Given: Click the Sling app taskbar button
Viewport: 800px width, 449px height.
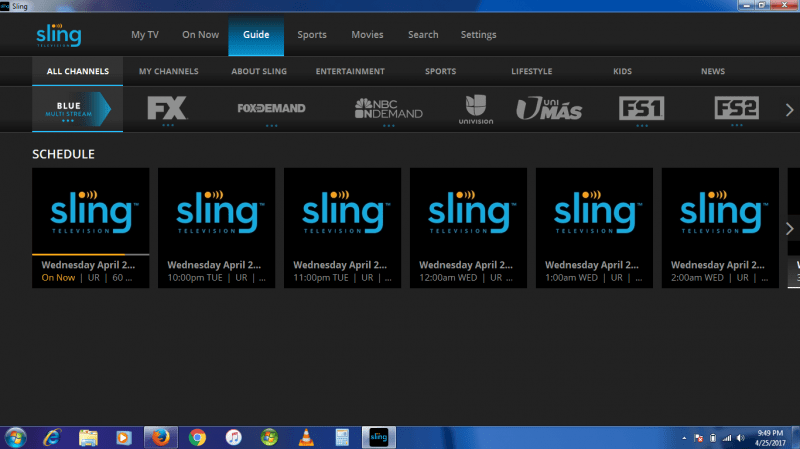Looking at the screenshot, I should click(379, 437).
